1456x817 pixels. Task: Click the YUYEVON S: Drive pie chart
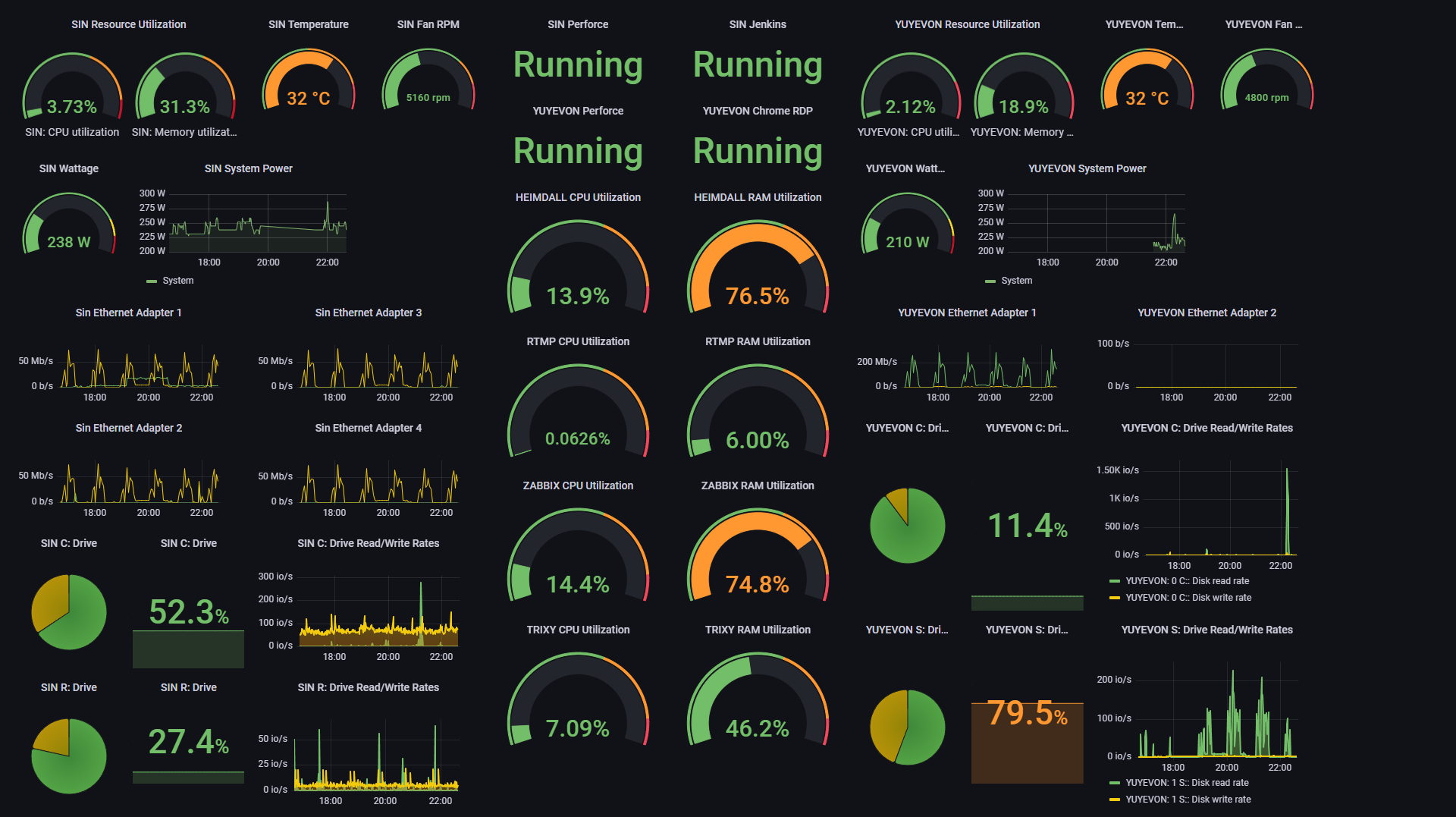(908, 727)
